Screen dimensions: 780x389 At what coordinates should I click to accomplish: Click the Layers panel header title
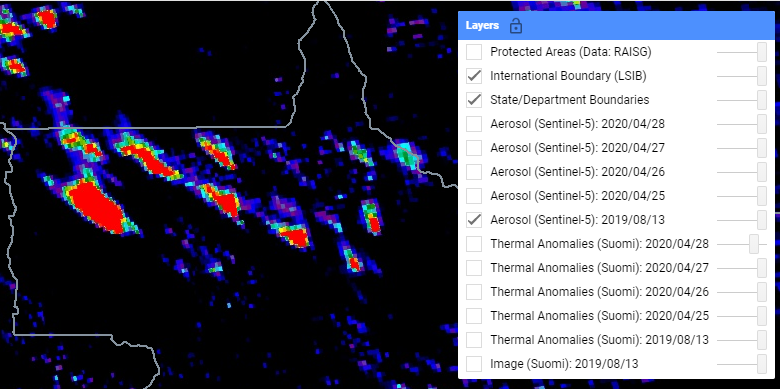(482, 25)
